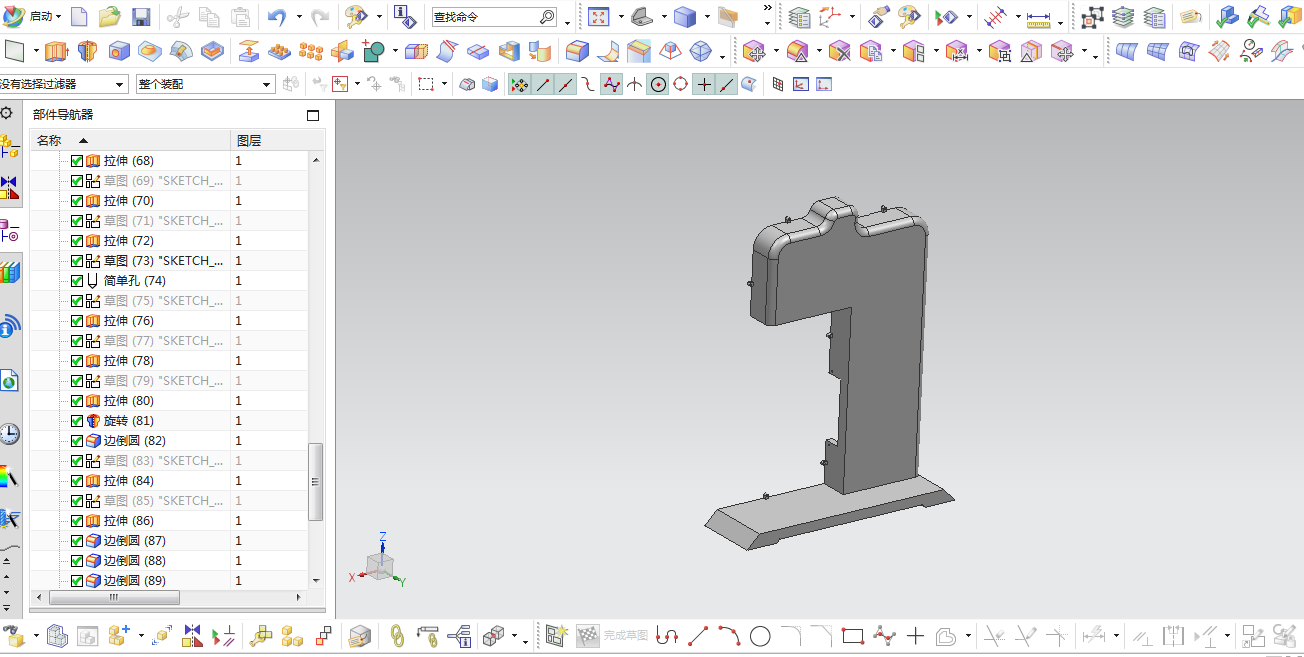Toggle the Enable Snap Point button
Viewport: 1304px width, 657px height.
[519, 85]
